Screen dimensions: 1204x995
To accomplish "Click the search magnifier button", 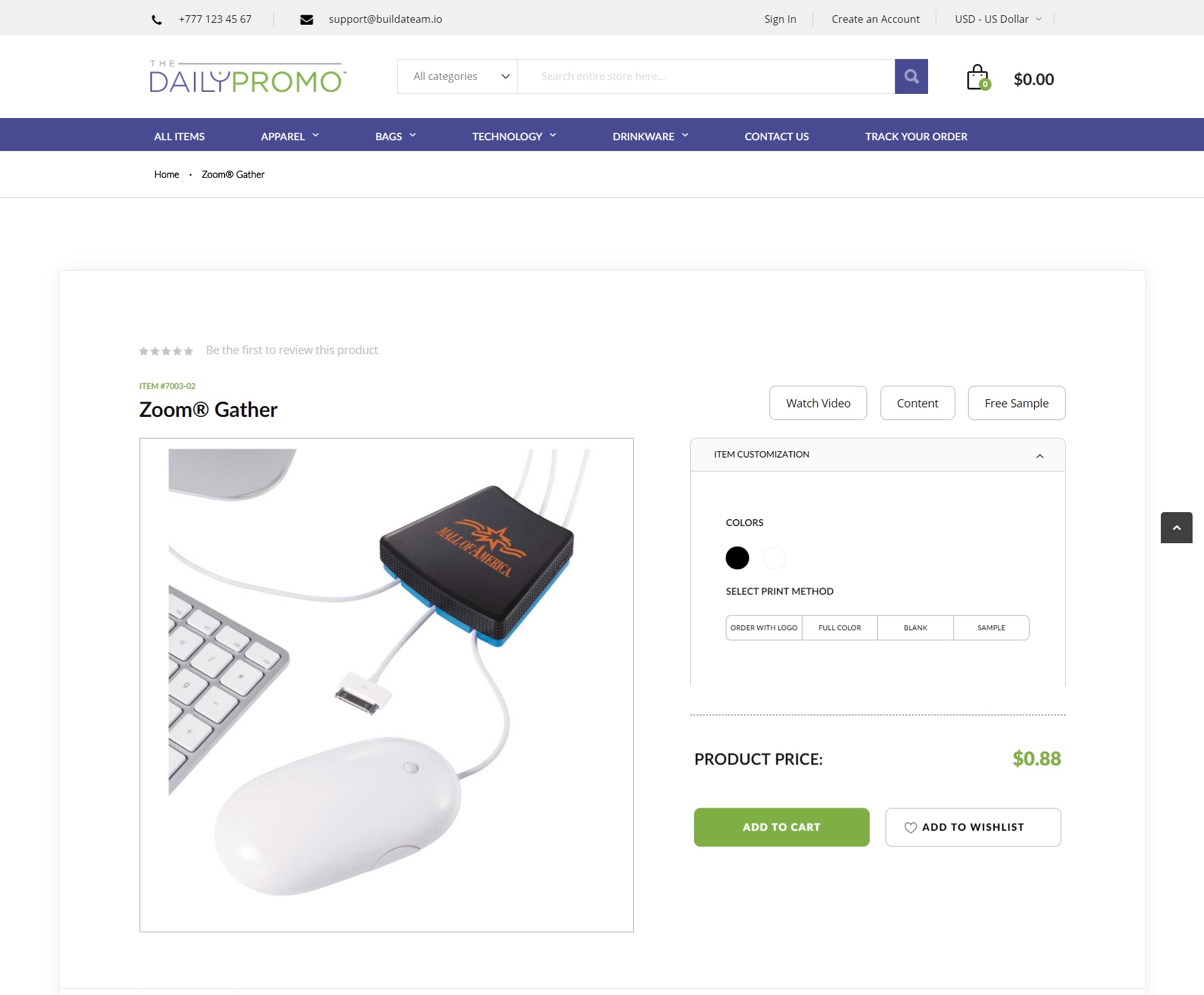I will point(911,76).
